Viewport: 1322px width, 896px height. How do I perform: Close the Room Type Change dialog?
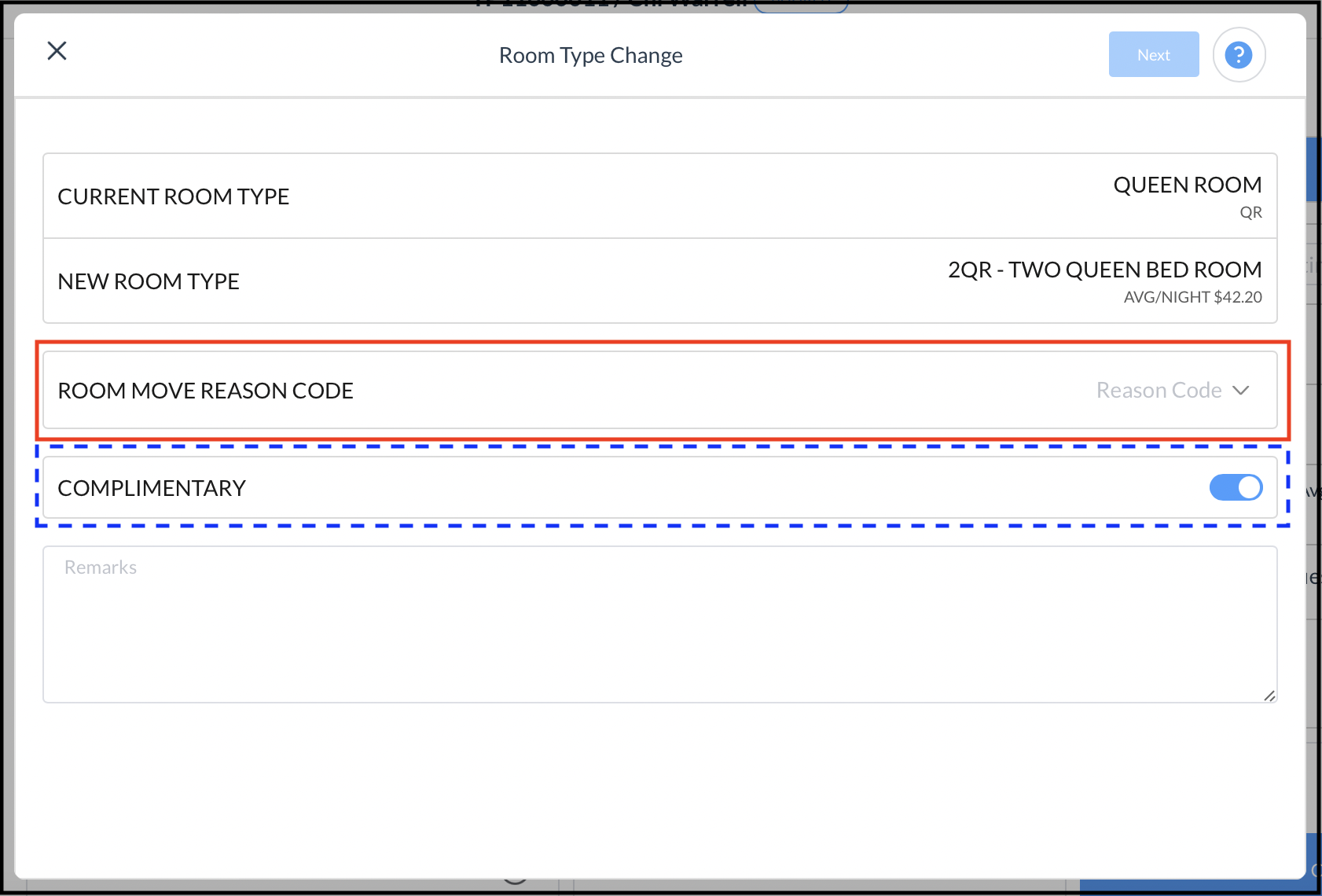coord(57,50)
